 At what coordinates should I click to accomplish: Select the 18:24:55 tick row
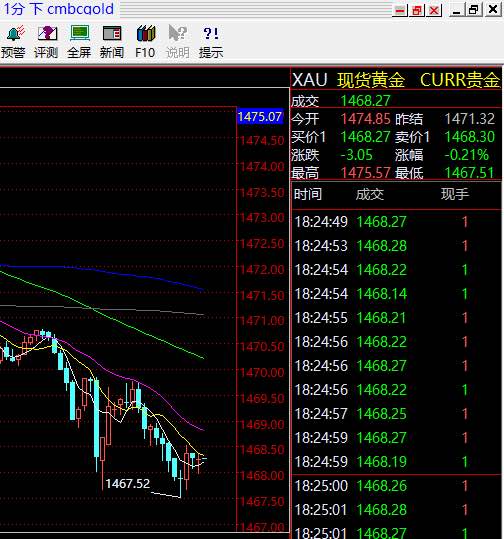(396, 318)
